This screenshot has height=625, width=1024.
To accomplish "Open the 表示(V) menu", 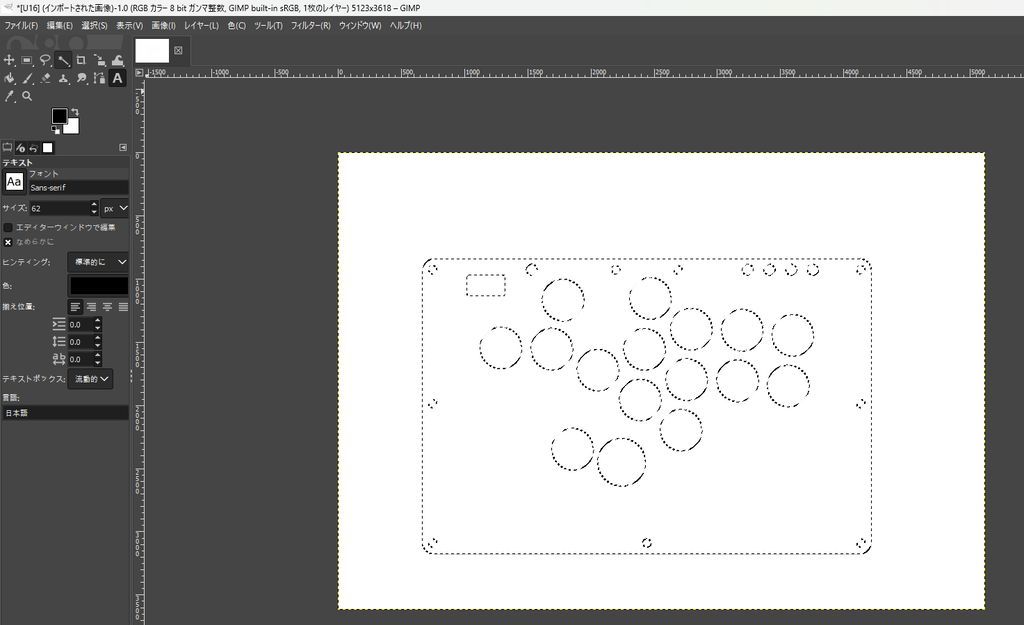I will tap(129, 25).
